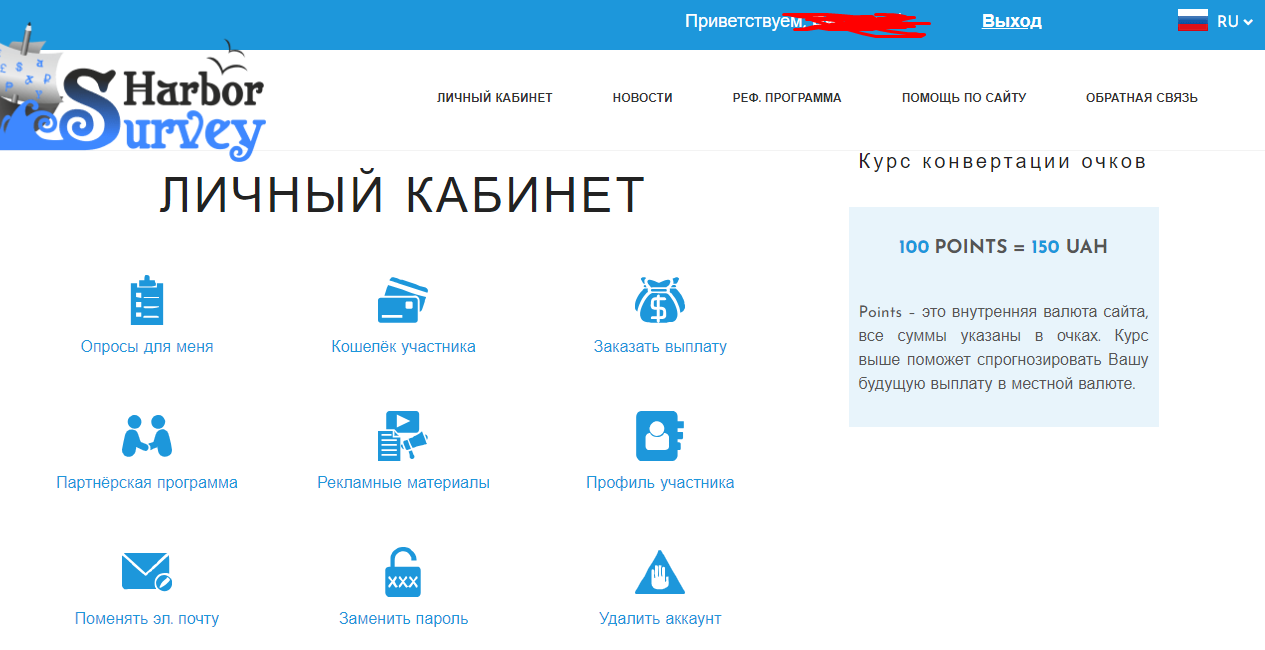Select the handshake partner program icon
The image size is (1265, 650).
147,436
